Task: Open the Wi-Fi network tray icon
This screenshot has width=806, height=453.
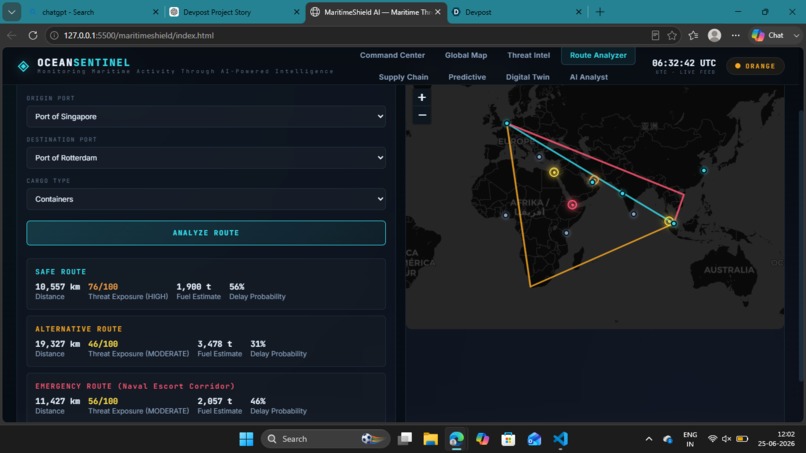Action: click(x=712, y=439)
